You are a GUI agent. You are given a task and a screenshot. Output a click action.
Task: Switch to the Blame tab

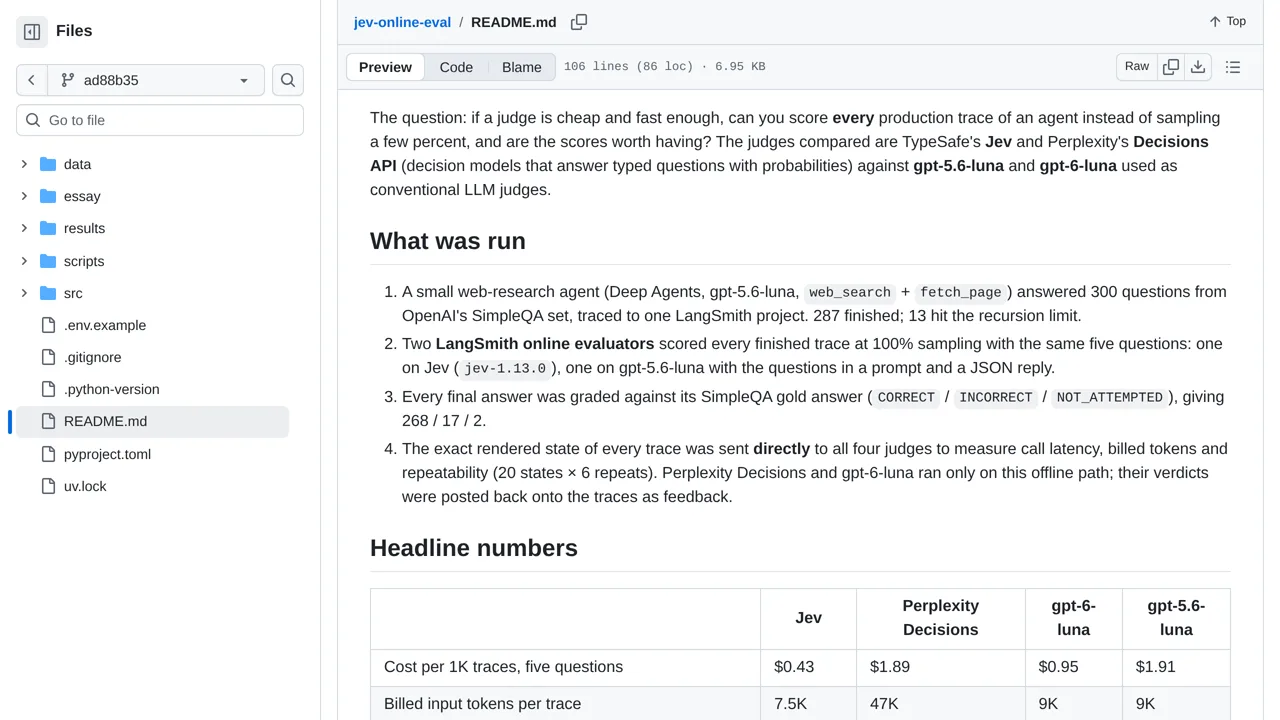(522, 67)
